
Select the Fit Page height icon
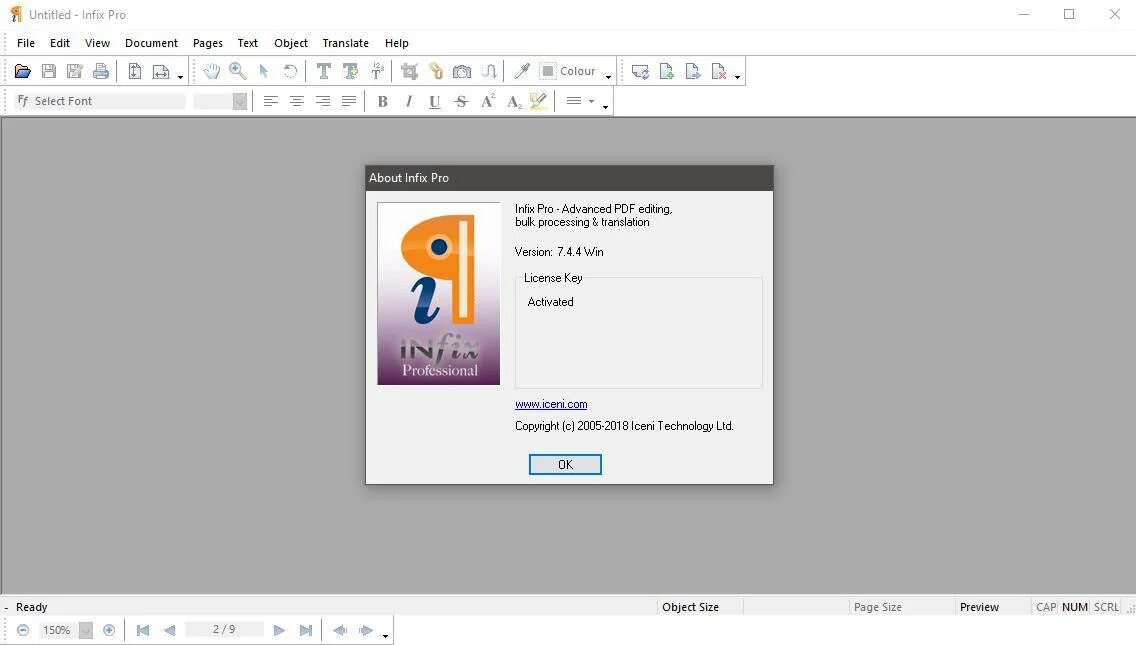pos(135,71)
